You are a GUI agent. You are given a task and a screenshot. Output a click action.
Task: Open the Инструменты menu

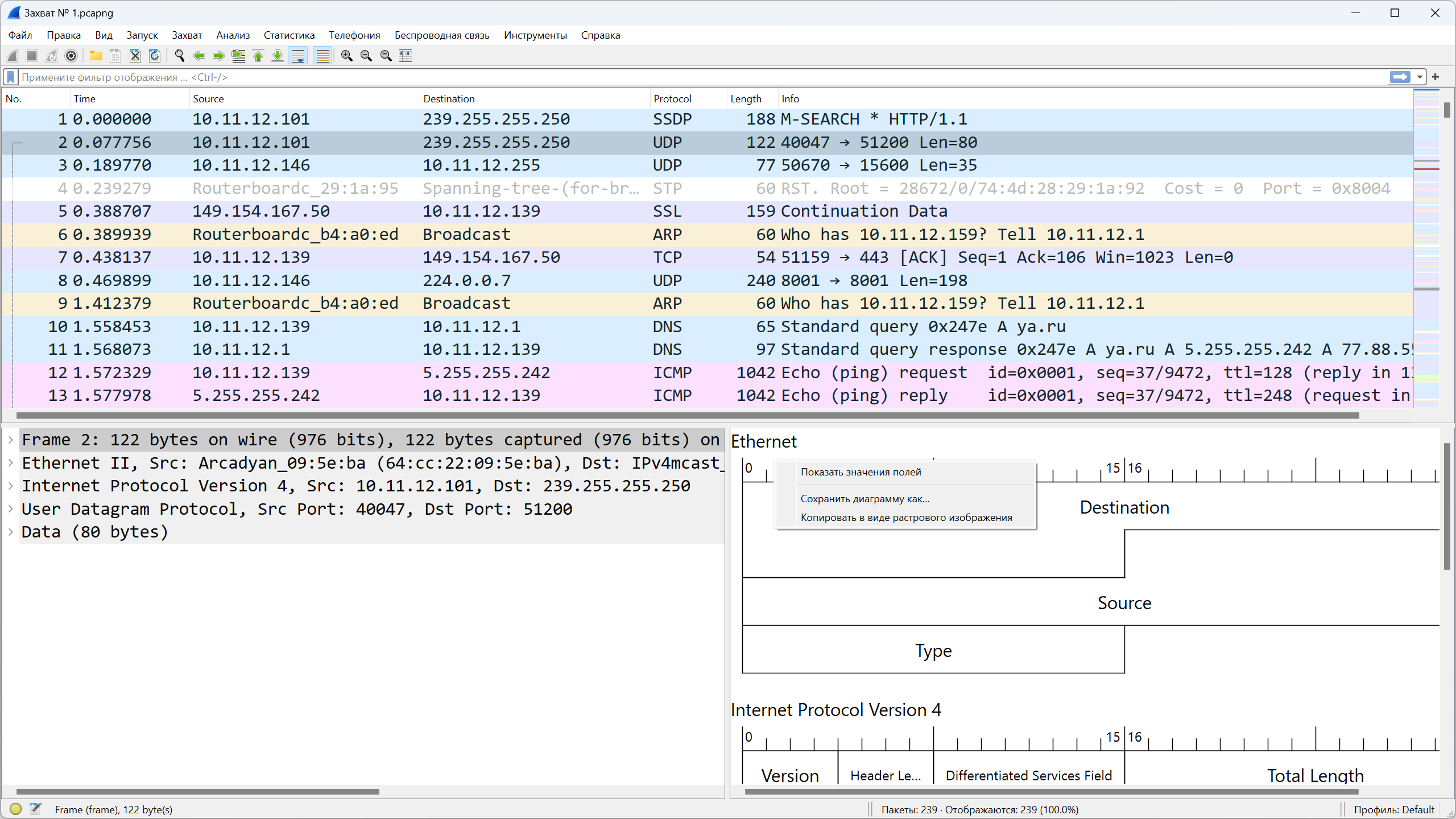(535, 35)
